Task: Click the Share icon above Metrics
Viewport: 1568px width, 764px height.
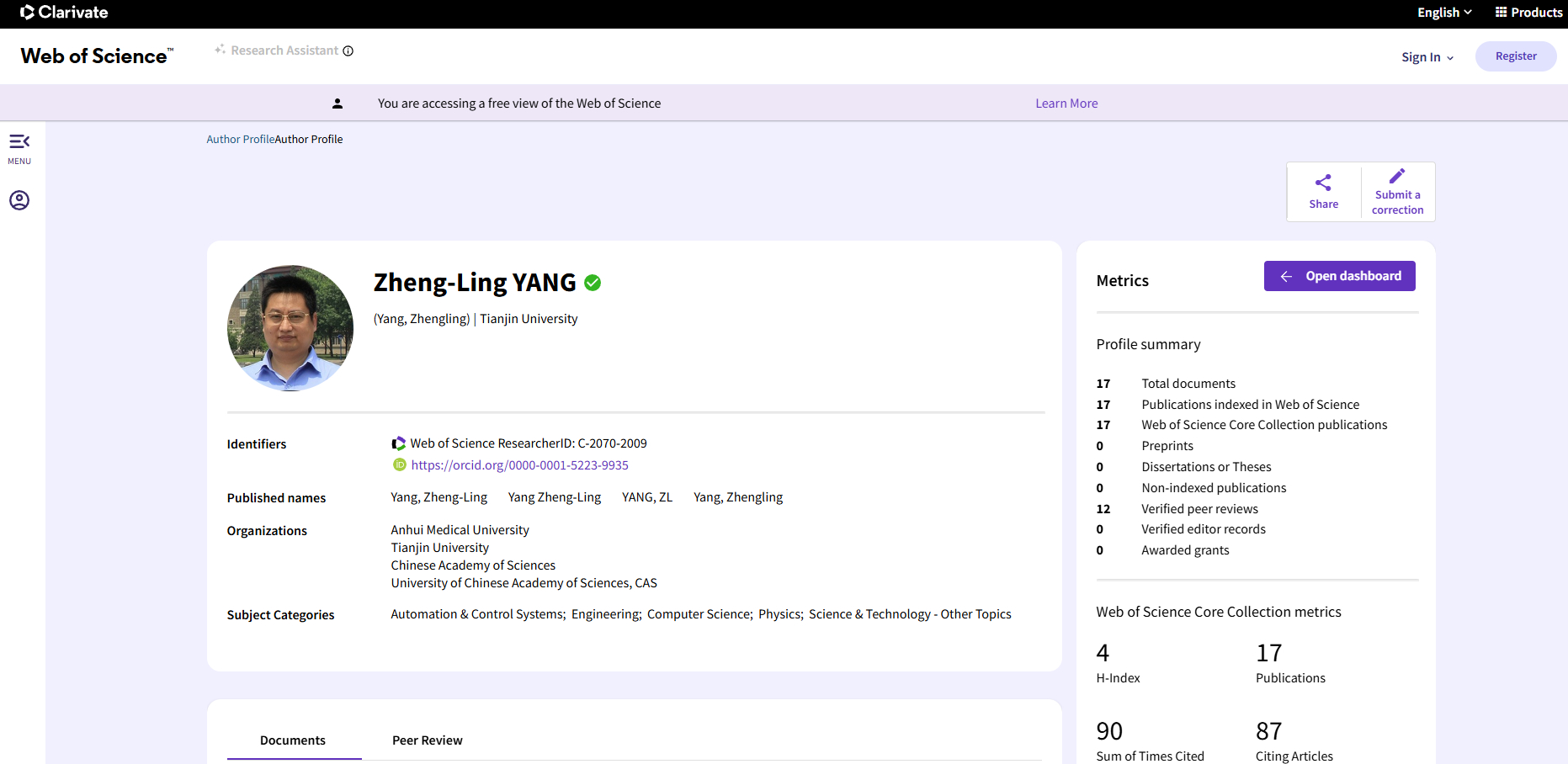Action: pyautogui.click(x=1323, y=181)
